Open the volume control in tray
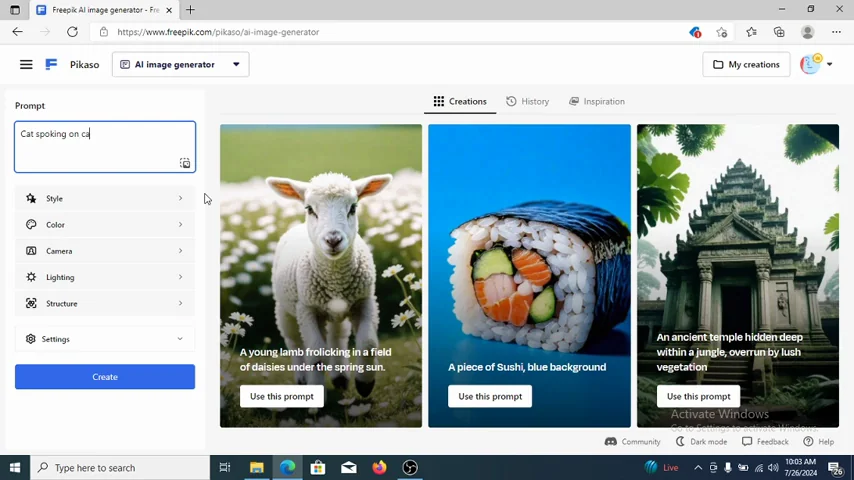 tap(773, 467)
